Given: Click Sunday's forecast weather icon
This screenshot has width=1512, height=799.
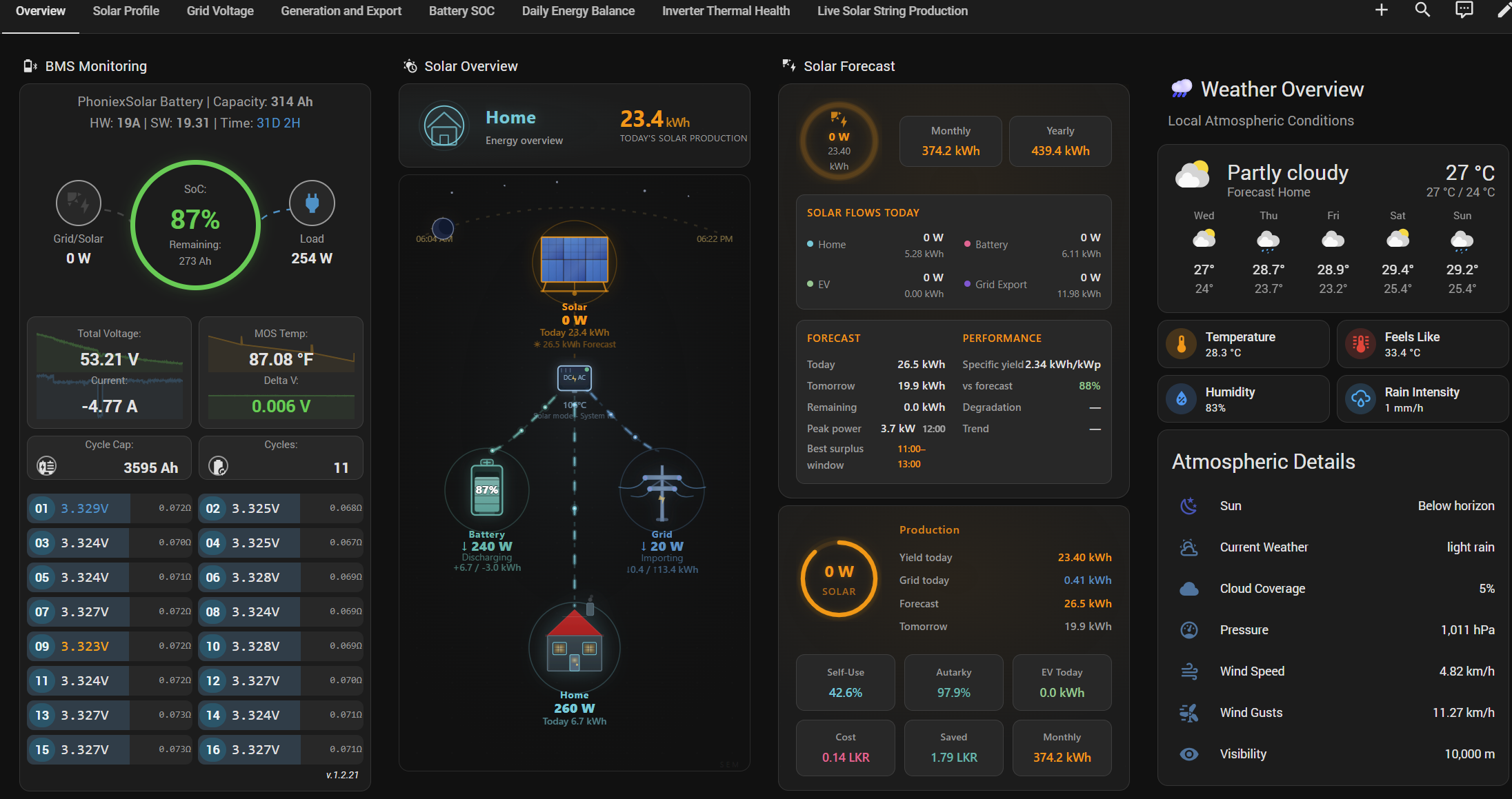Looking at the screenshot, I should click(x=1462, y=240).
